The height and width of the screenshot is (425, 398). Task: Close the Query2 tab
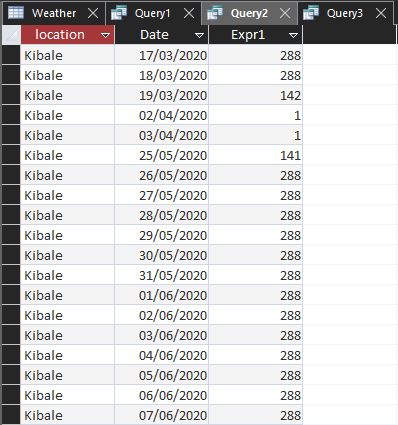pyautogui.click(x=285, y=13)
